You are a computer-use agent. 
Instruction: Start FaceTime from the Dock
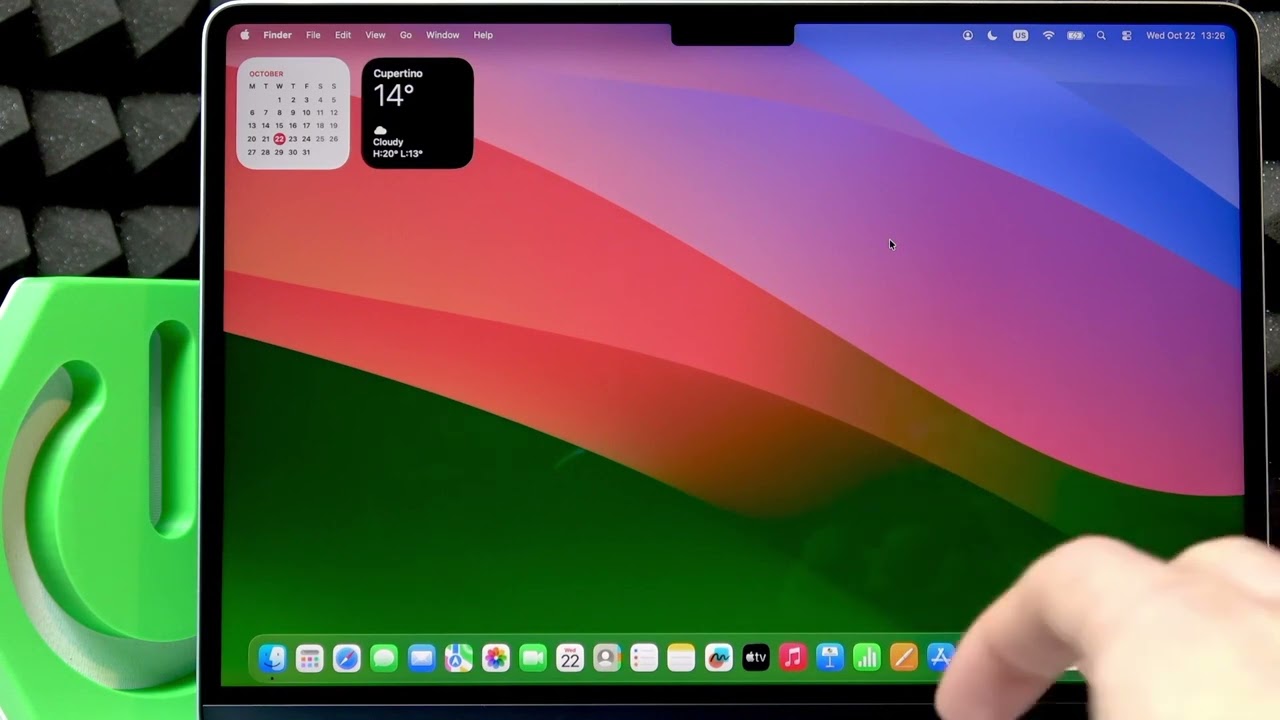tap(533, 657)
